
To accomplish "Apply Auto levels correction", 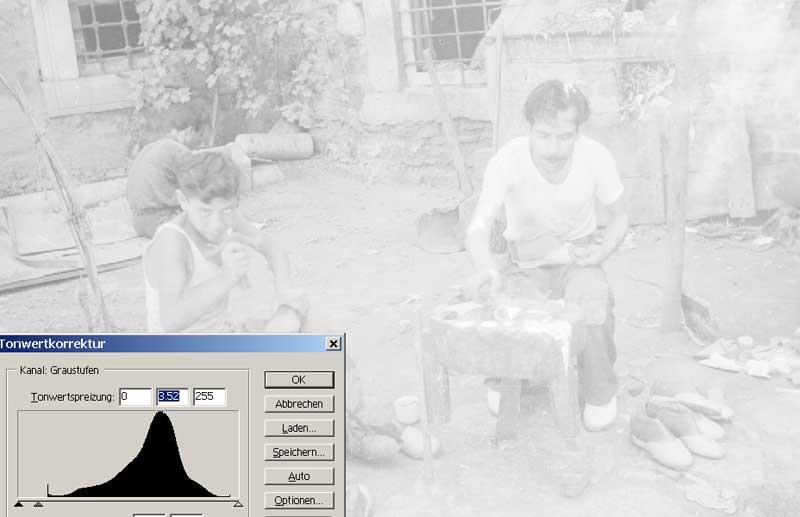I will click(298, 476).
